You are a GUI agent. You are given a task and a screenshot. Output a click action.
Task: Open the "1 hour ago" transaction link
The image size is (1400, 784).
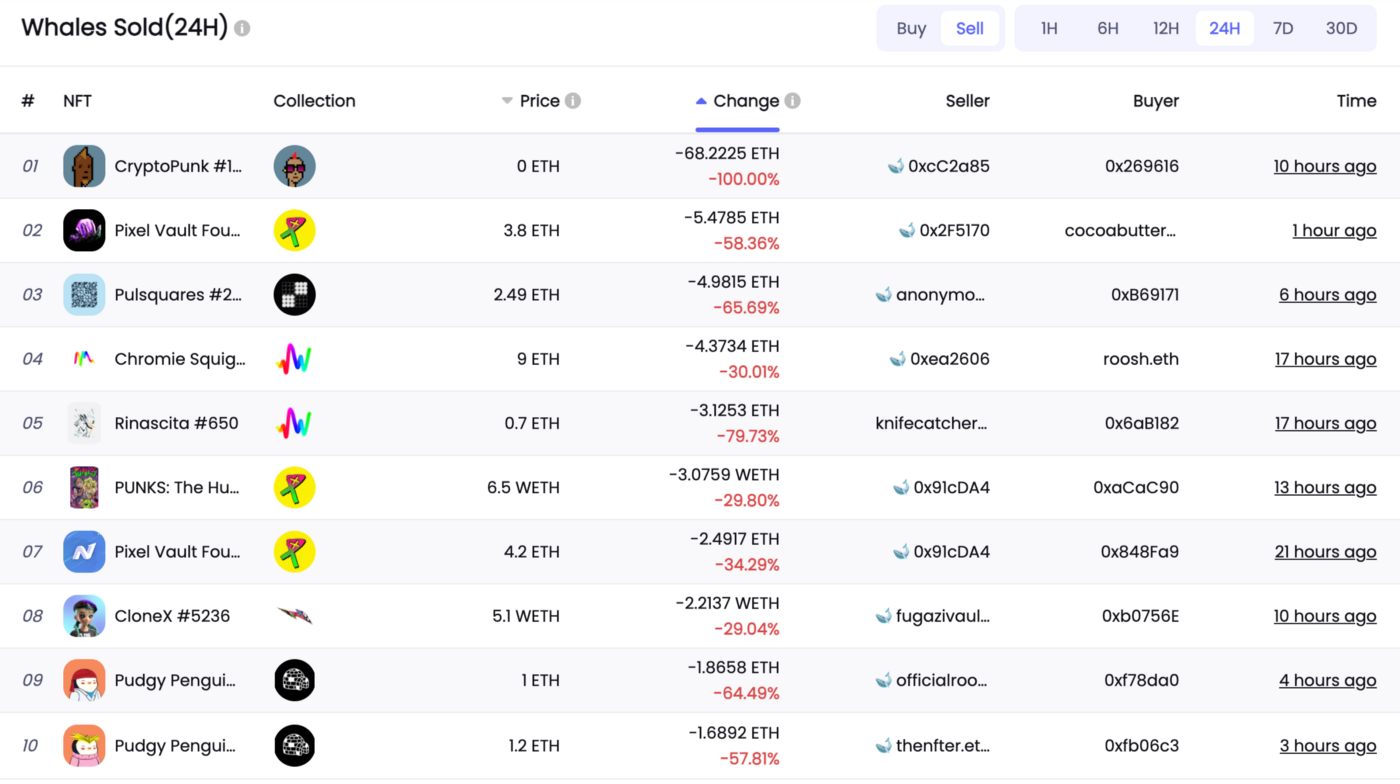pyautogui.click(x=1334, y=230)
